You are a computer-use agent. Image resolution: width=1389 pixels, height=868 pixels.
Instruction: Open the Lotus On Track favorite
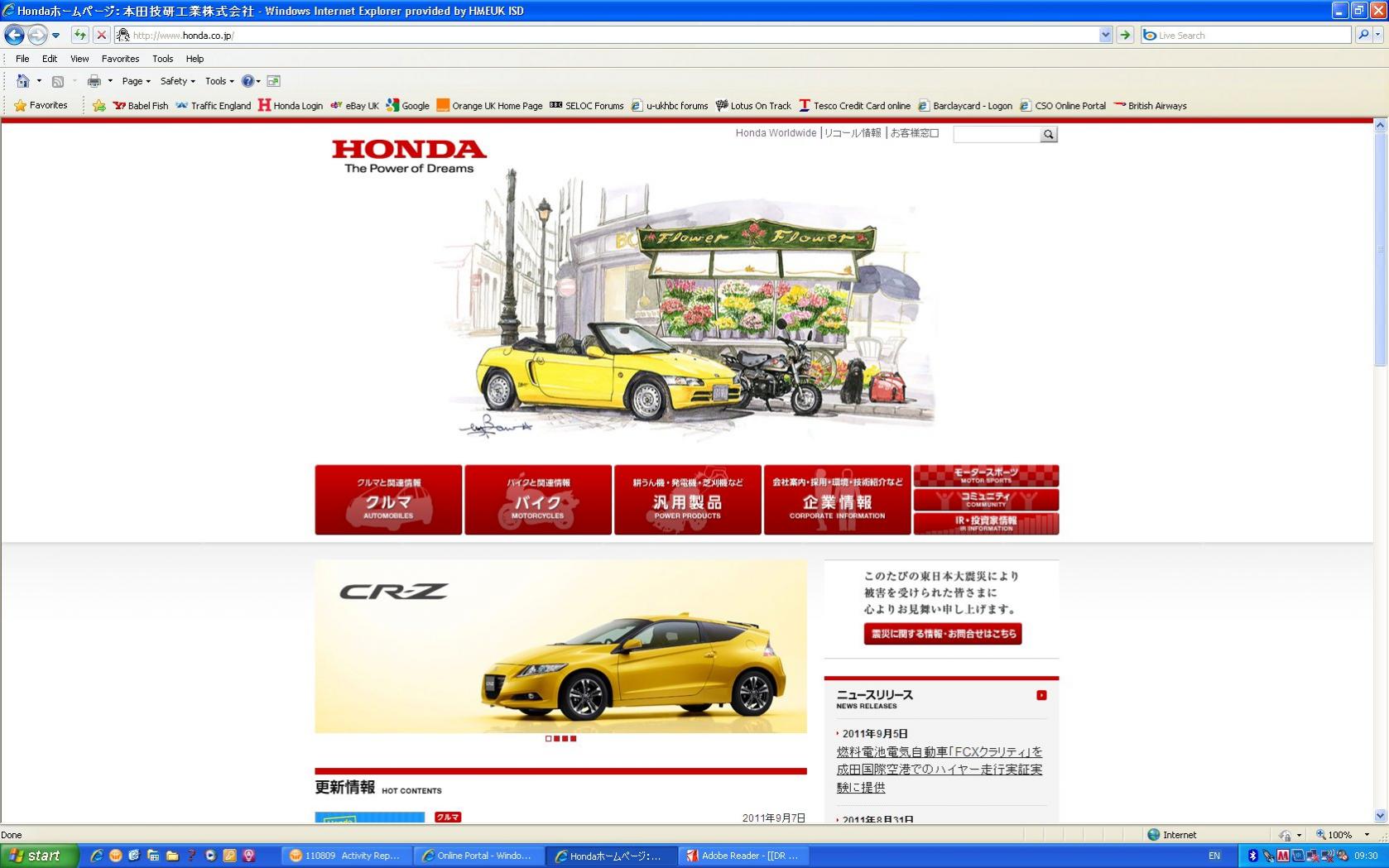pos(753,106)
